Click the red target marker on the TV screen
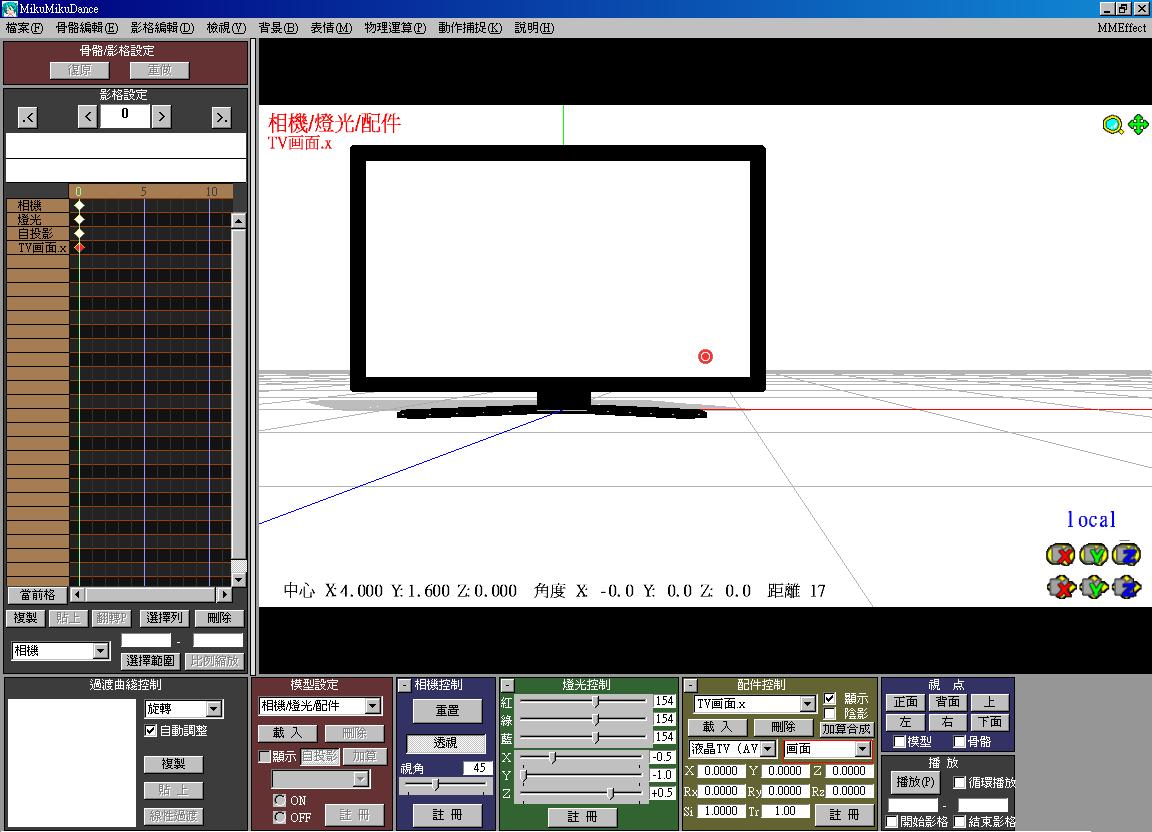Screen dimensions: 1152x832 [x=705, y=356]
